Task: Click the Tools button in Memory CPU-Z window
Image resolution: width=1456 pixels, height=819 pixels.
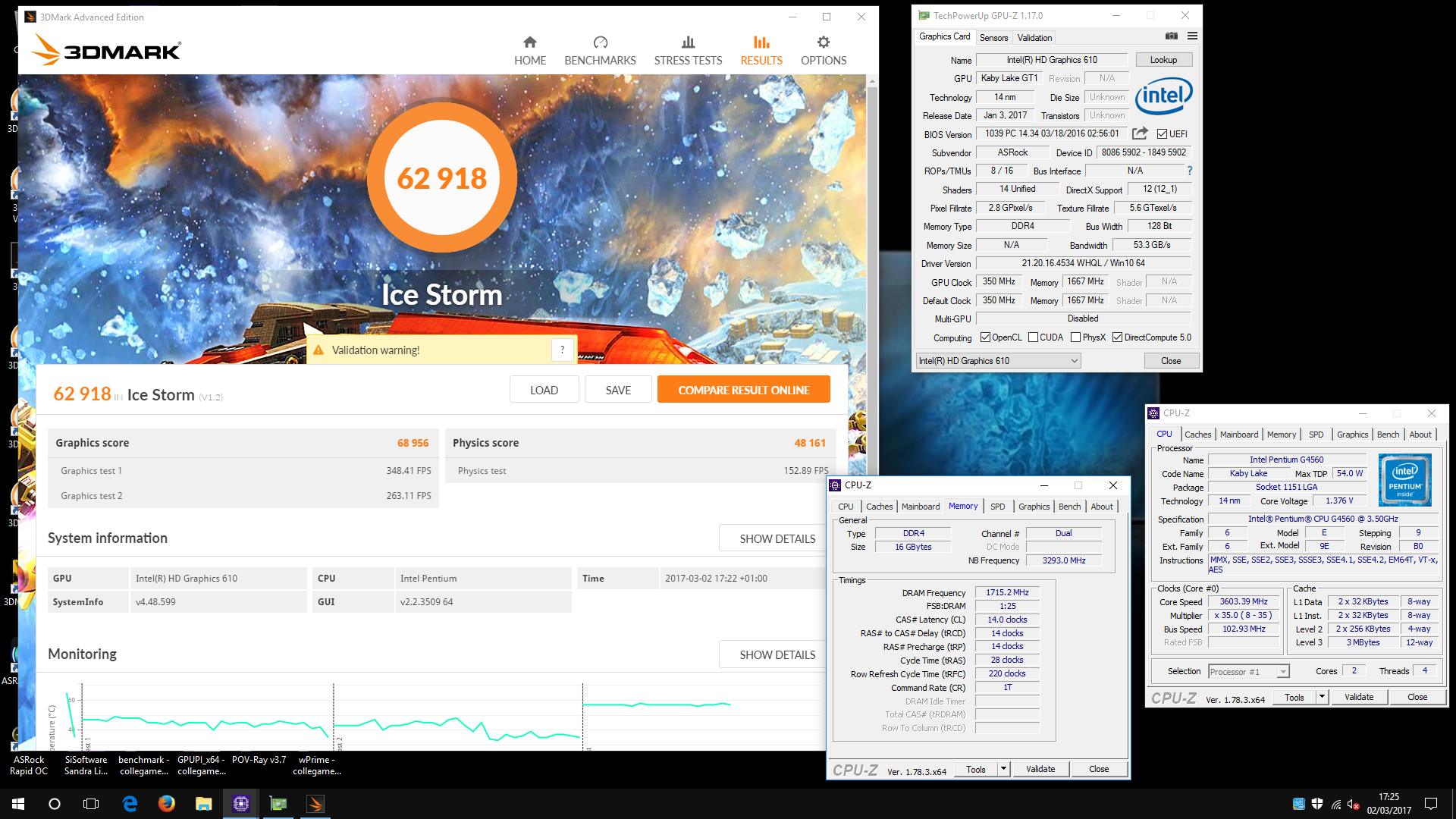Action: (x=976, y=769)
